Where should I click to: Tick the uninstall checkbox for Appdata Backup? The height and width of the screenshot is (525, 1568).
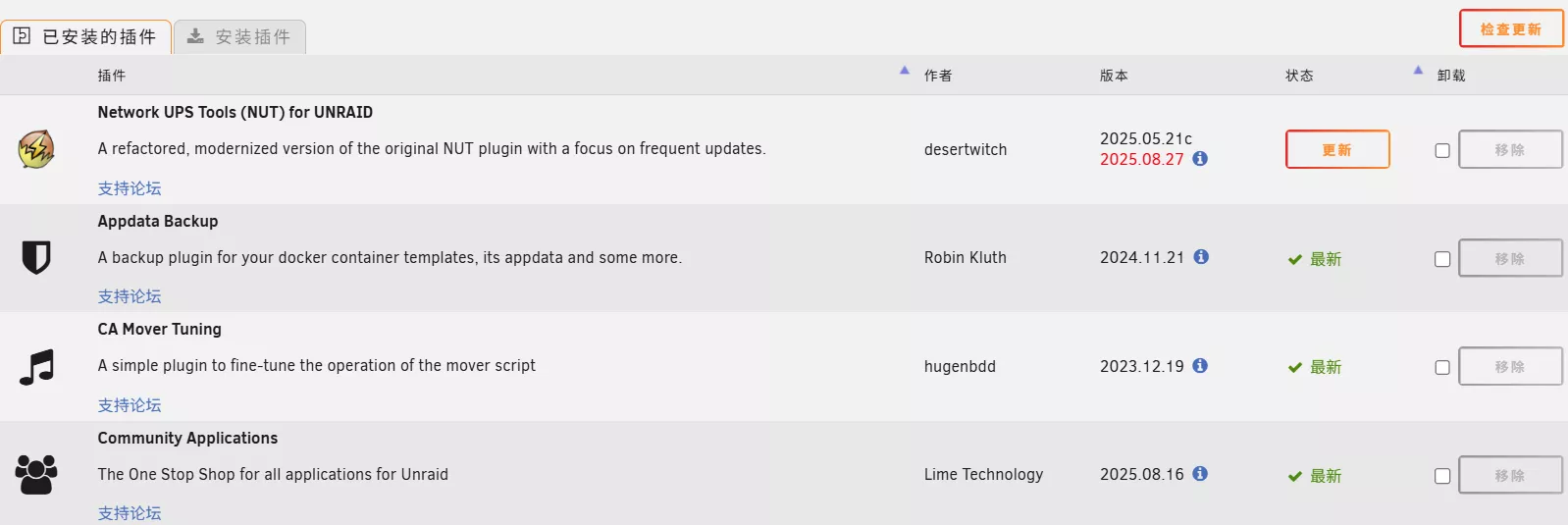click(1442, 259)
